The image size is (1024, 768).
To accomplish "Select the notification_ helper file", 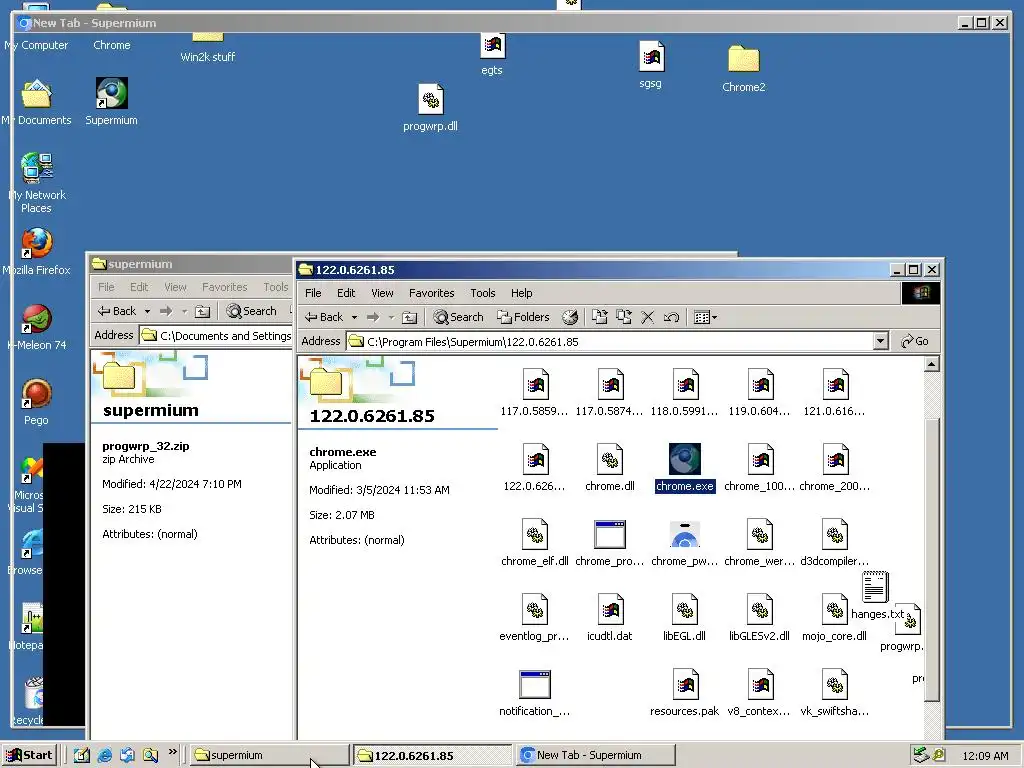I will point(534,693).
